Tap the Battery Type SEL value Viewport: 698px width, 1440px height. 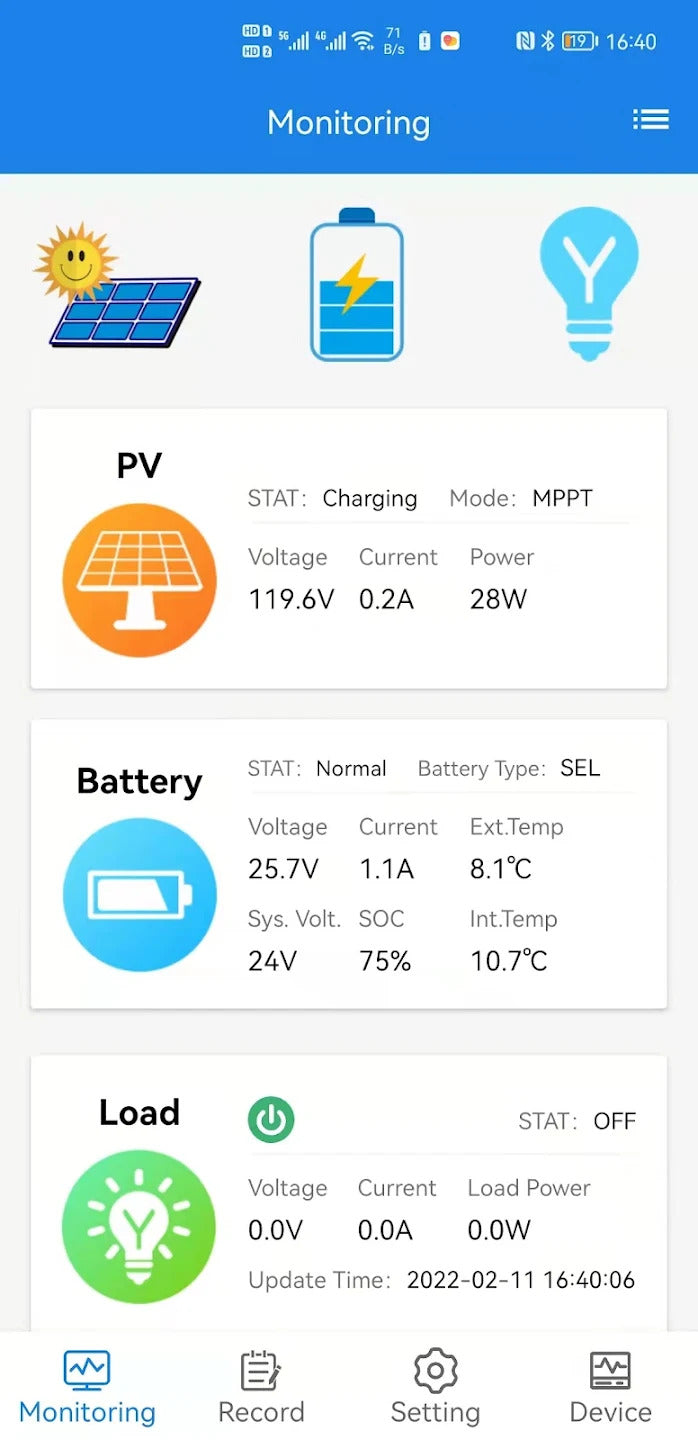(x=580, y=768)
